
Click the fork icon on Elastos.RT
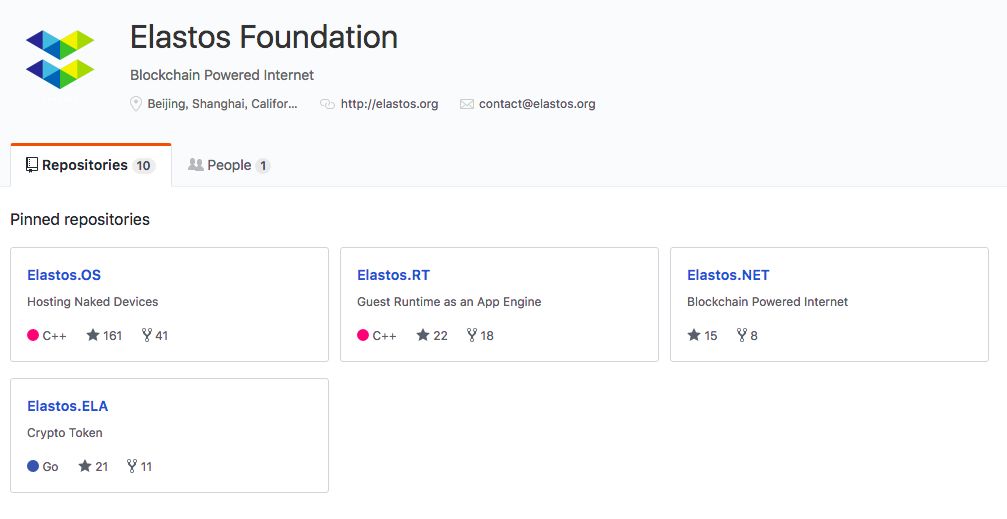472,336
